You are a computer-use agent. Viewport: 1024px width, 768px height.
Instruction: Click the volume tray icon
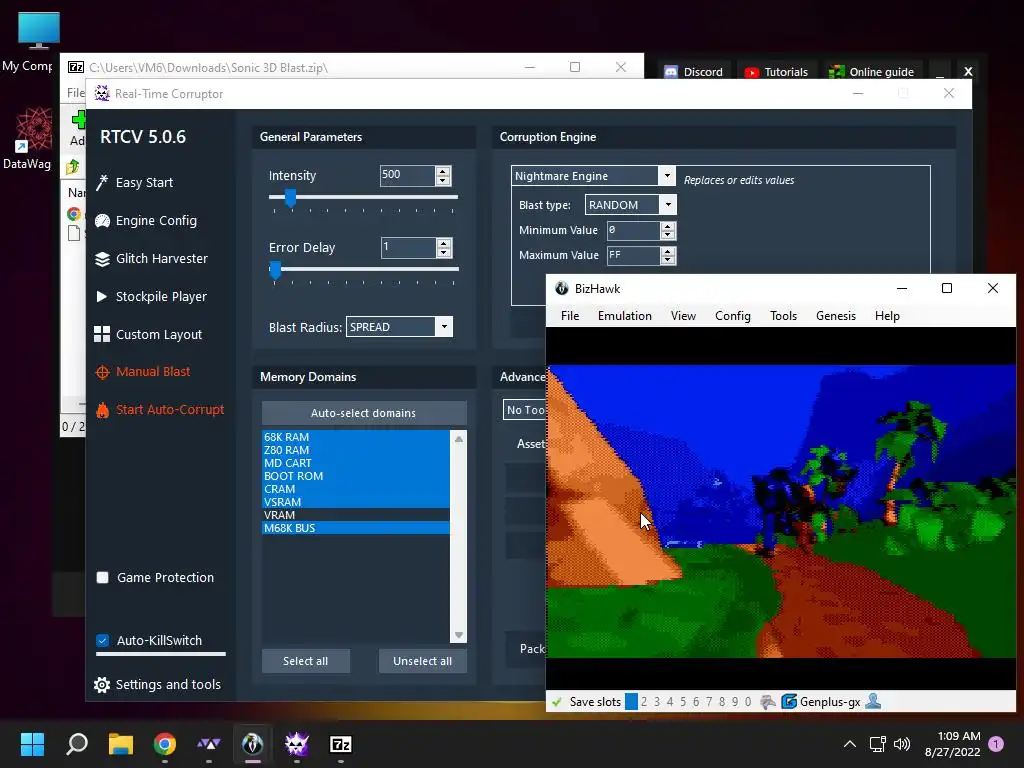click(x=902, y=744)
